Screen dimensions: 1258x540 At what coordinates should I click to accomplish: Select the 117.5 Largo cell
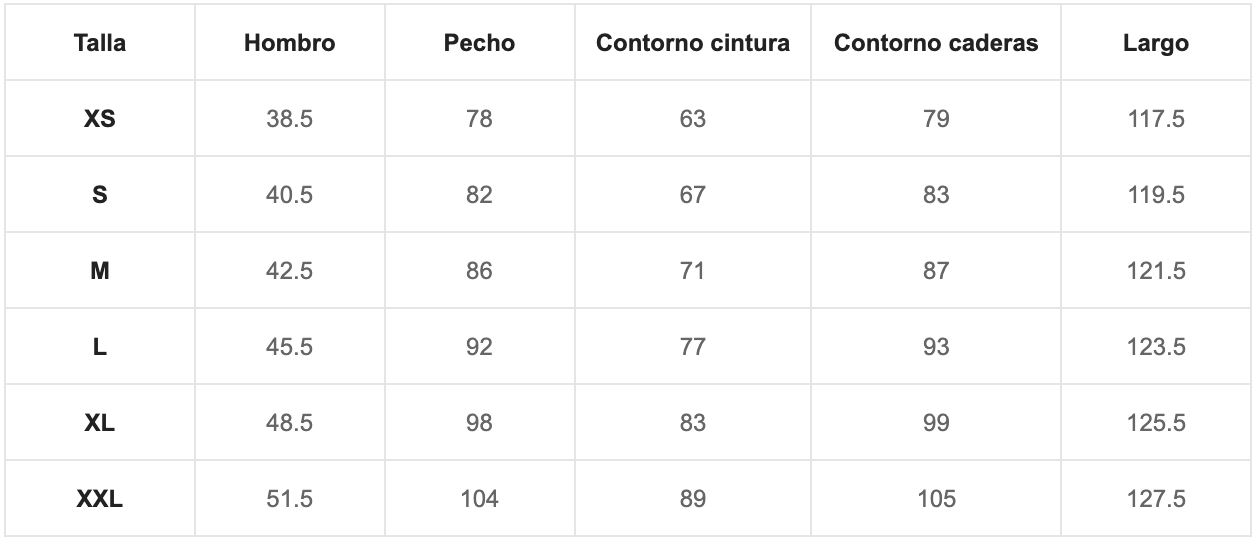tap(1156, 119)
